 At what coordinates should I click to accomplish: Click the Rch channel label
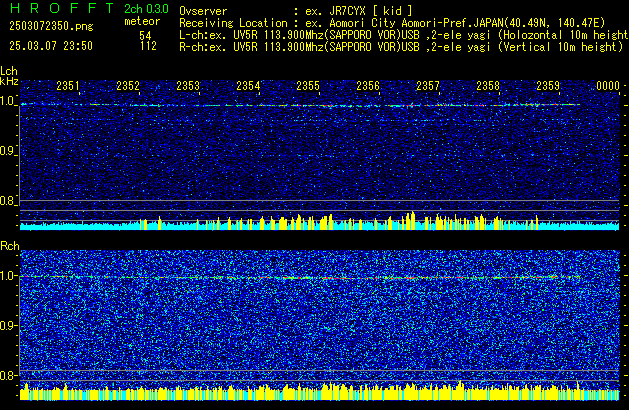pos(10,246)
